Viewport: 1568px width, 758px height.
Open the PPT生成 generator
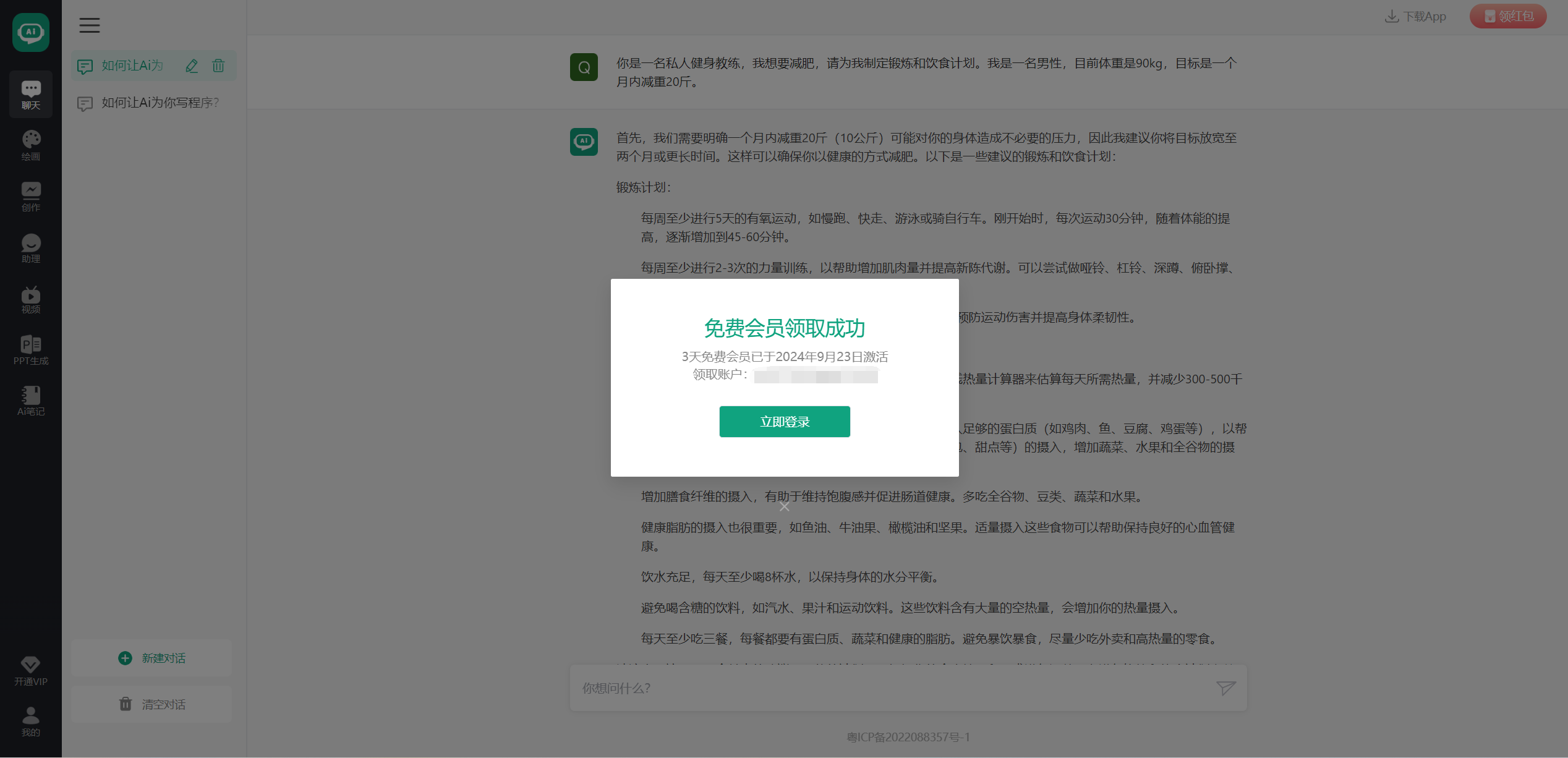[30, 350]
